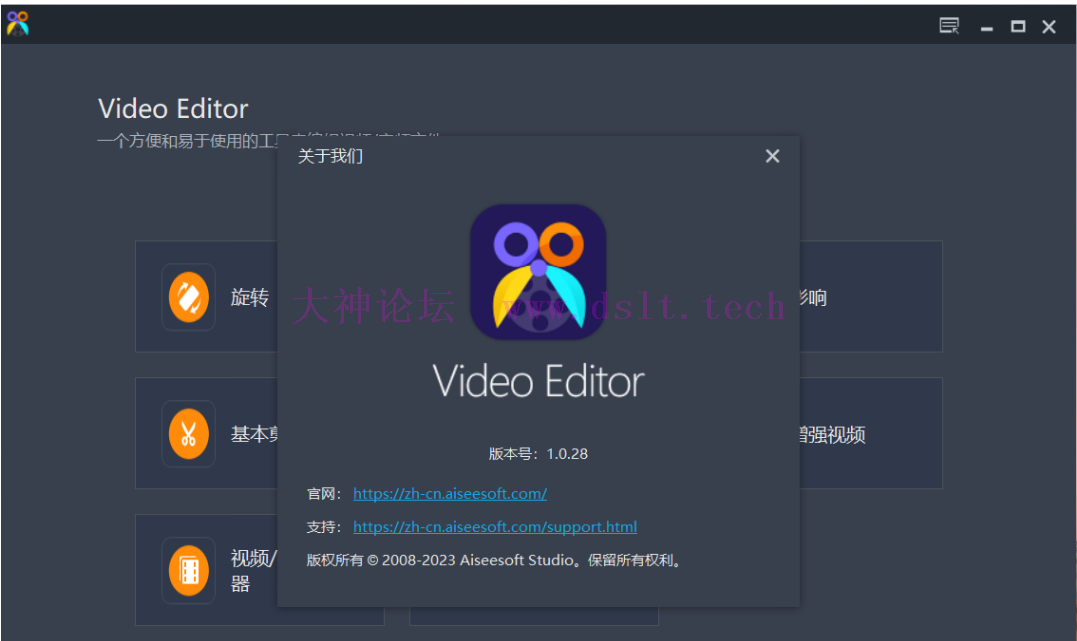The width and height of the screenshot is (1077, 641).
Task: Open the support.html support link
Action: pos(495,526)
